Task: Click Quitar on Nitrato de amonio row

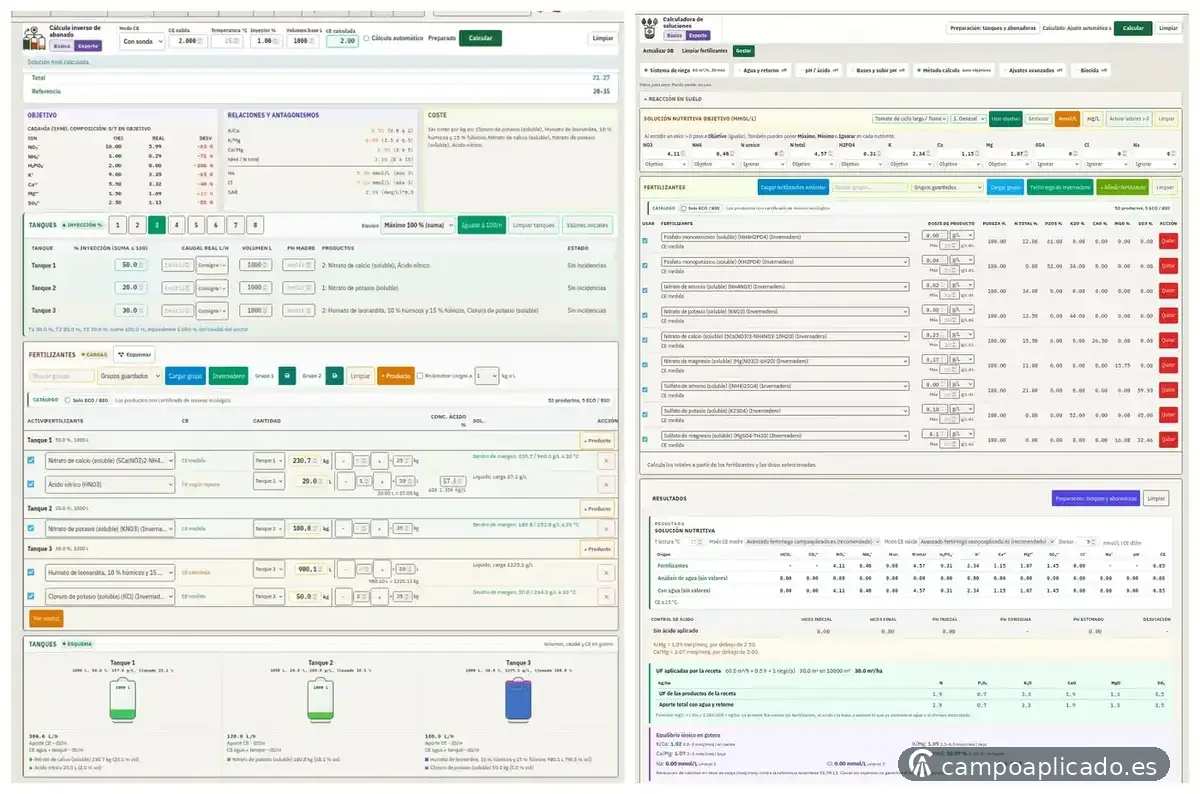Action: (1167, 290)
